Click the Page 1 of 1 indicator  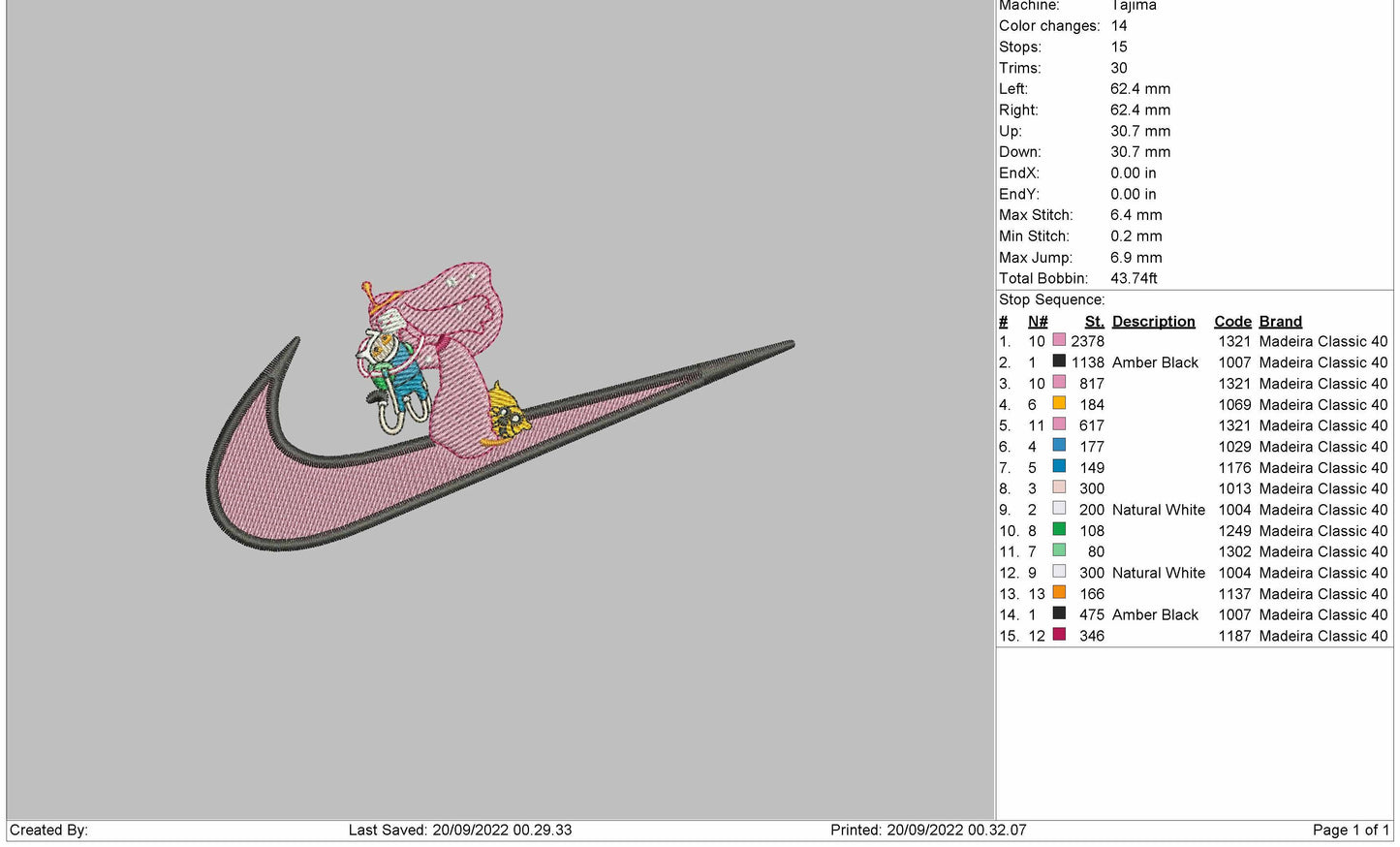coord(1350,830)
